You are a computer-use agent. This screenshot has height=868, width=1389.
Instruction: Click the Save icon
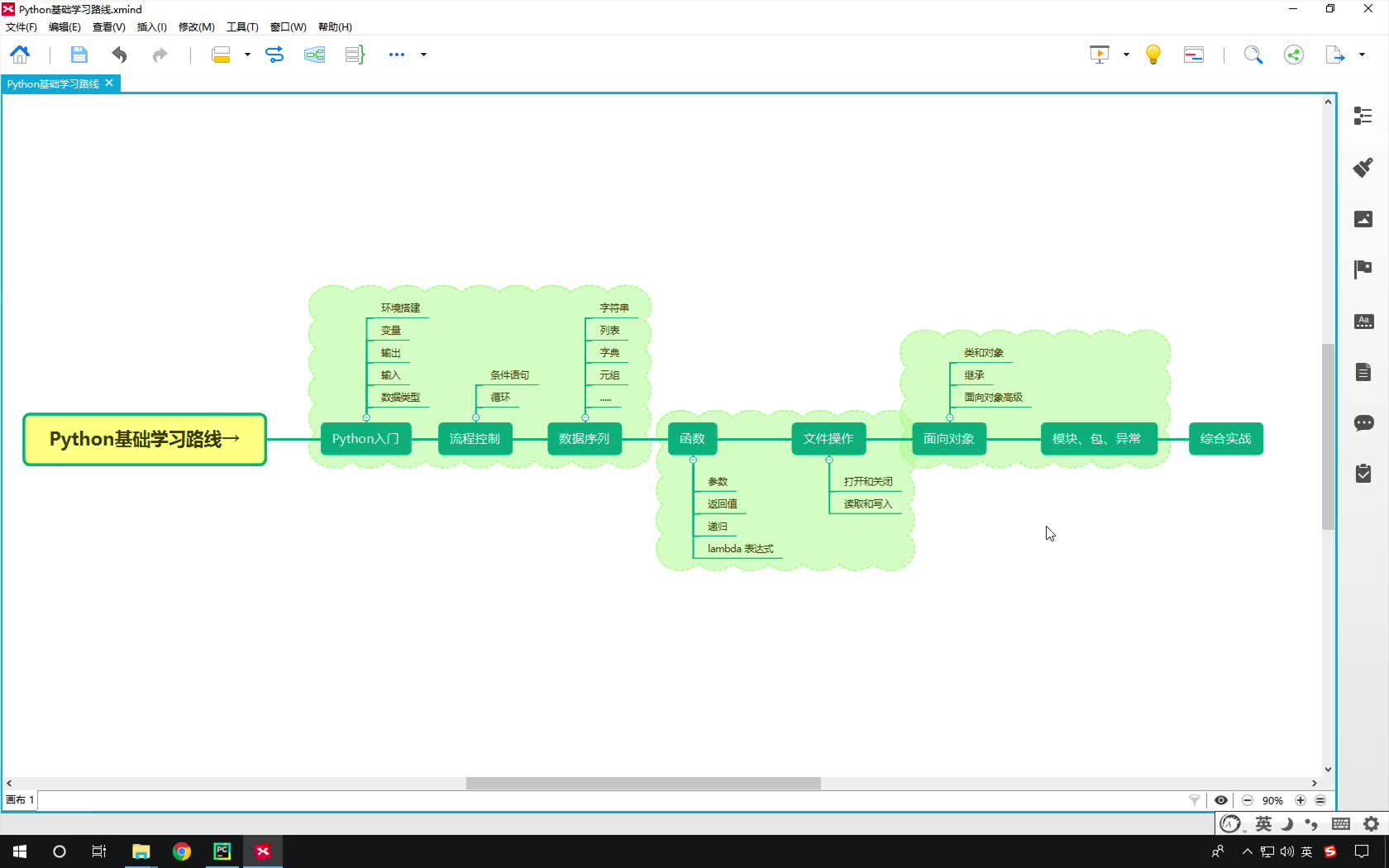[79, 55]
